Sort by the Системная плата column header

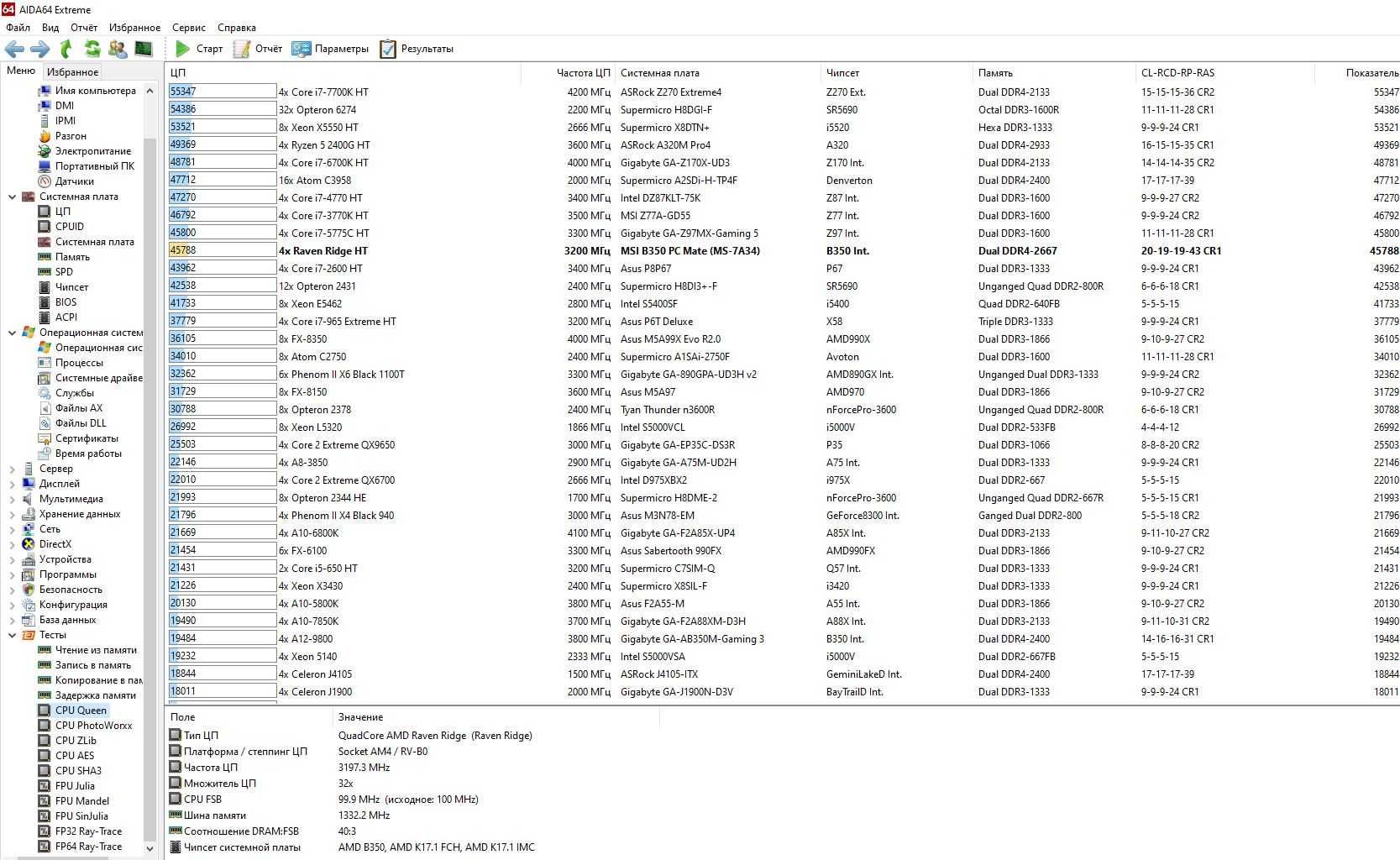click(718, 73)
